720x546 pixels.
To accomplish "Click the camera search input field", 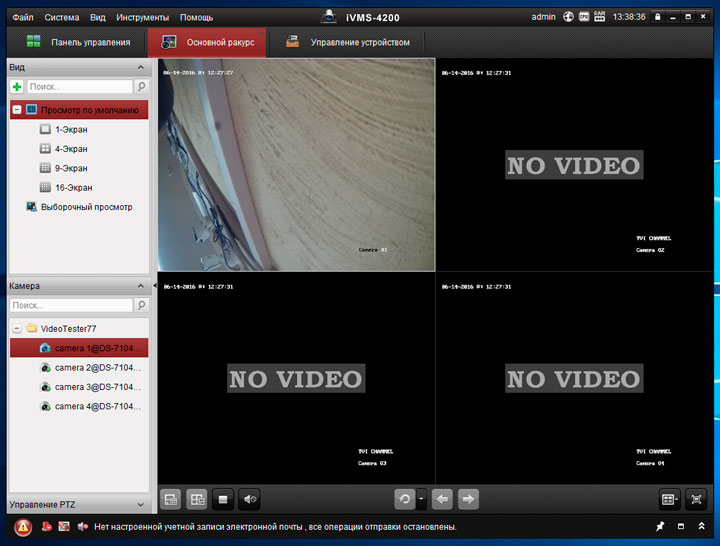I will [70, 305].
